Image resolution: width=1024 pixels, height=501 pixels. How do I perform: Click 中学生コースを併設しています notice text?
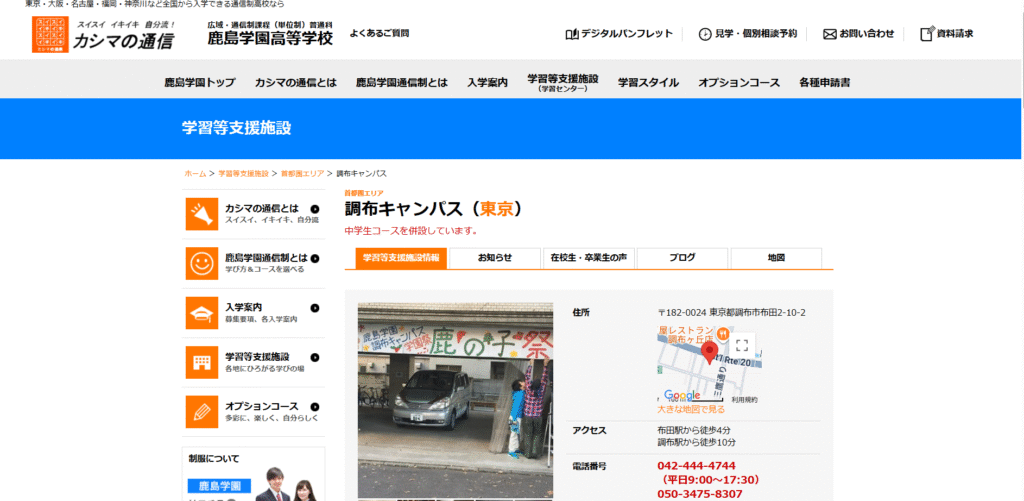tap(411, 231)
